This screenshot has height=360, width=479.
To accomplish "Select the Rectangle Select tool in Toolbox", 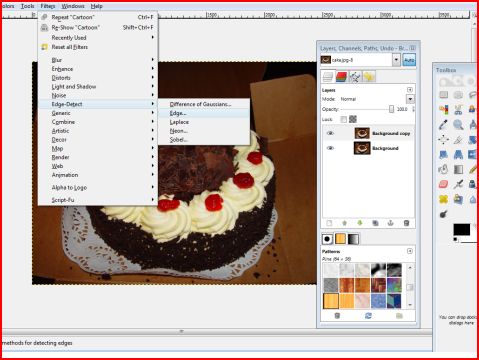I will tap(443, 95).
